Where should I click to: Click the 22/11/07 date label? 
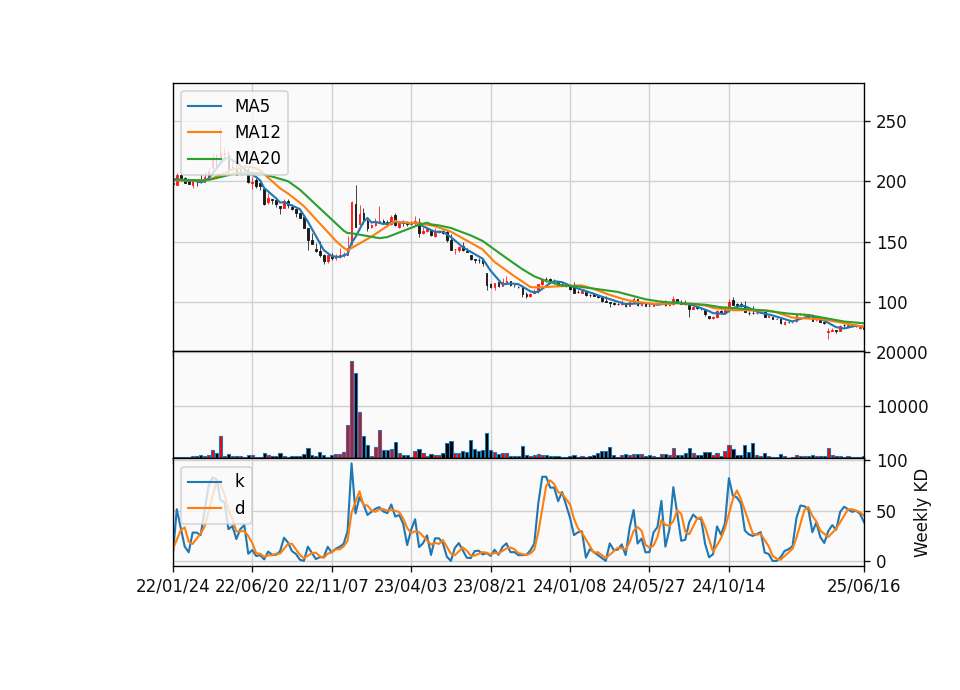(332, 587)
